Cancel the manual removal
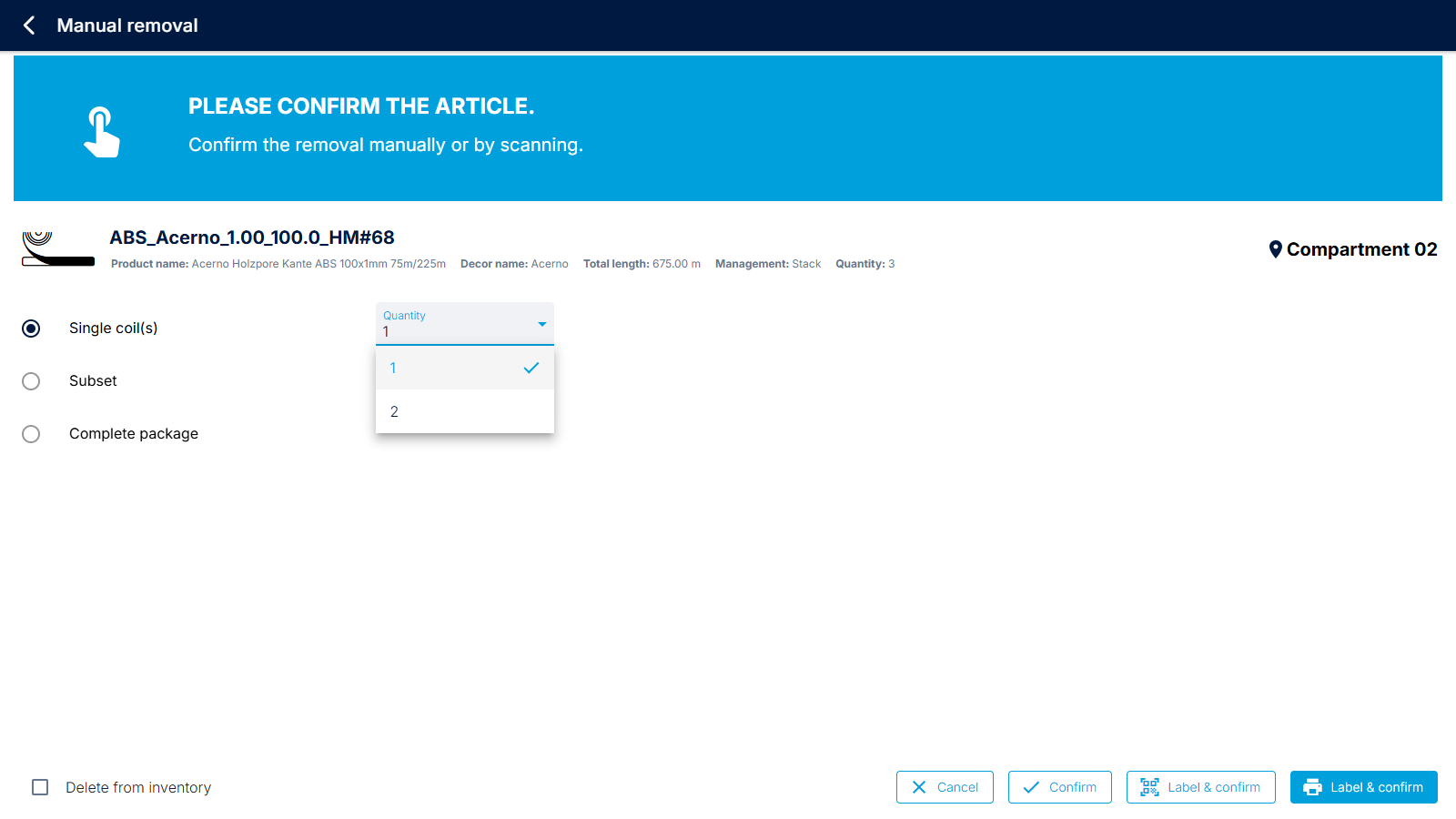This screenshot has height=819, width=1456. [944, 787]
